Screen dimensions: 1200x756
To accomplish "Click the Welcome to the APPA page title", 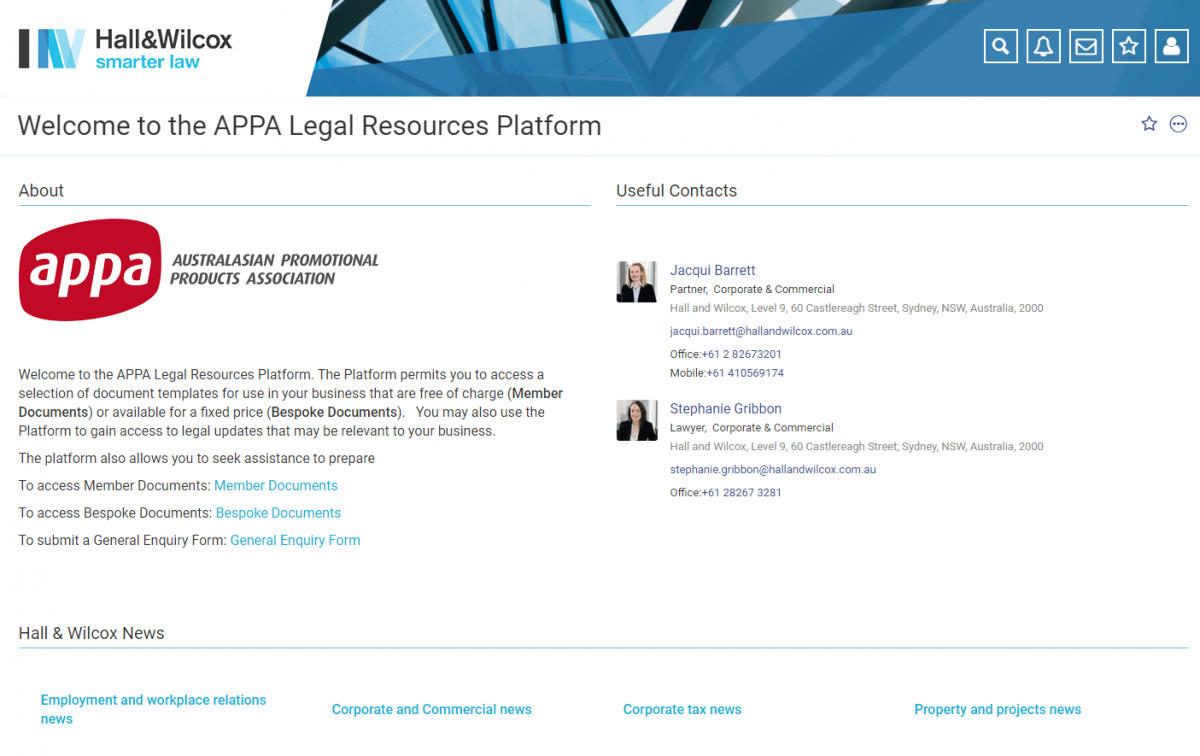I will click(x=310, y=126).
